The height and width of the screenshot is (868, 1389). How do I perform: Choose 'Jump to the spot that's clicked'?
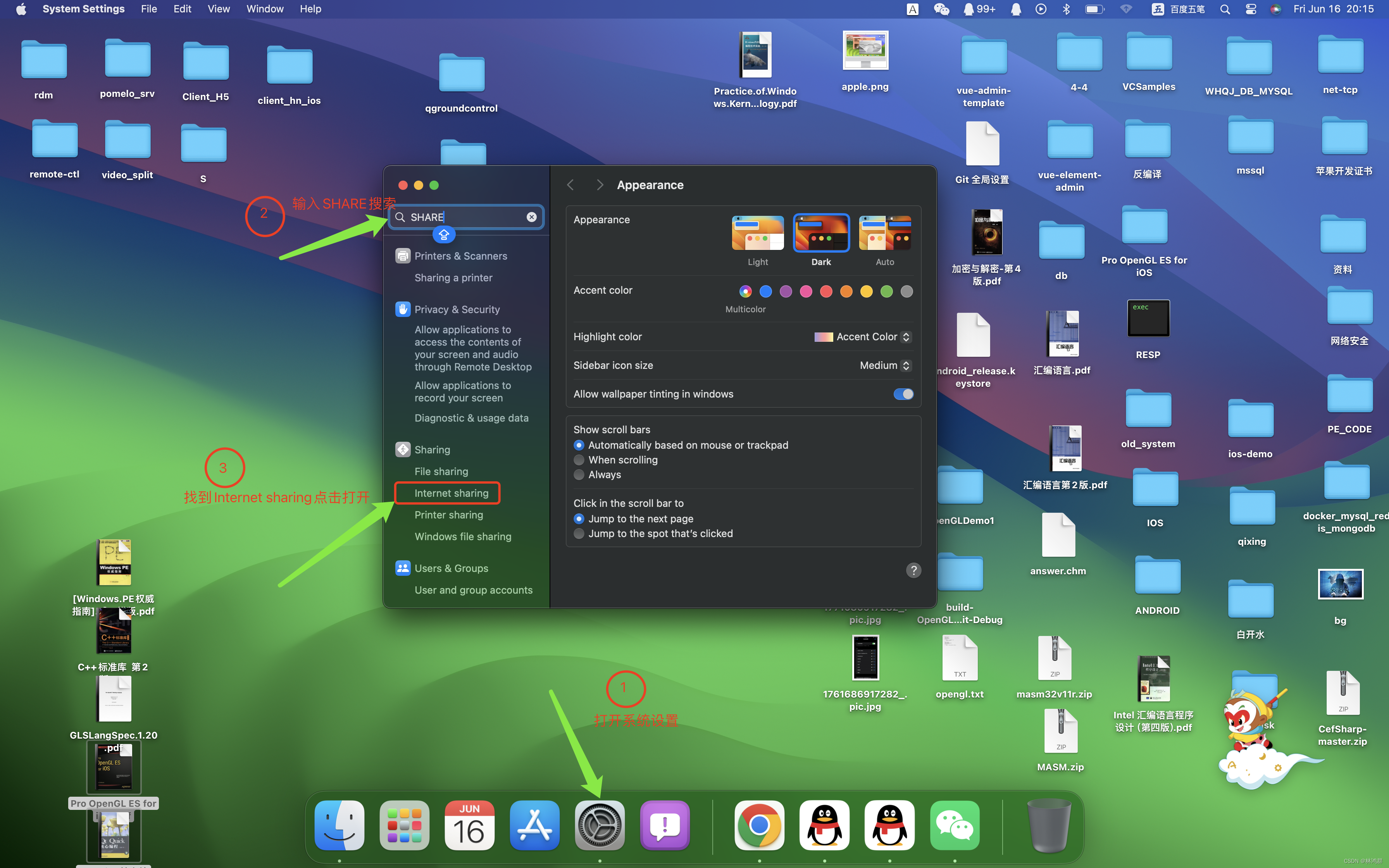(x=579, y=533)
